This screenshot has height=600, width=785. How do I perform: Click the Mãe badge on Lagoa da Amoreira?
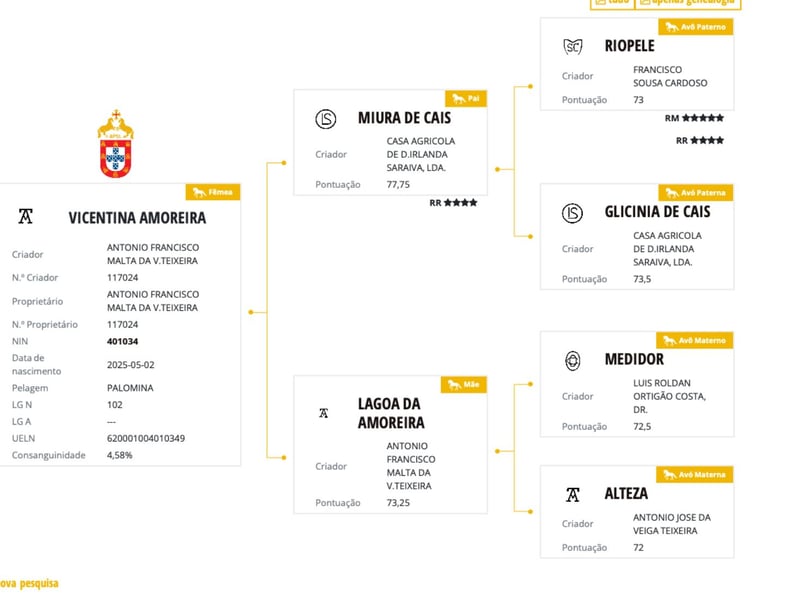pyautogui.click(x=464, y=385)
